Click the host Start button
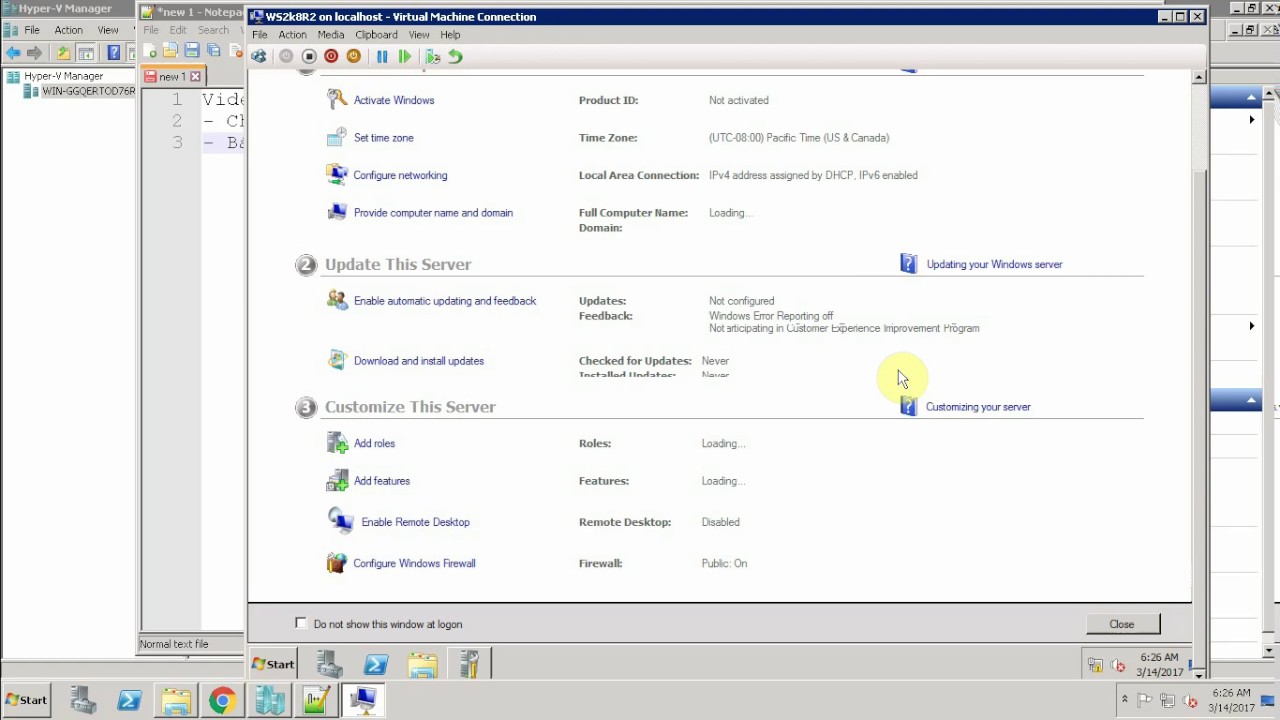 pyautogui.click(x=27, y=700)
